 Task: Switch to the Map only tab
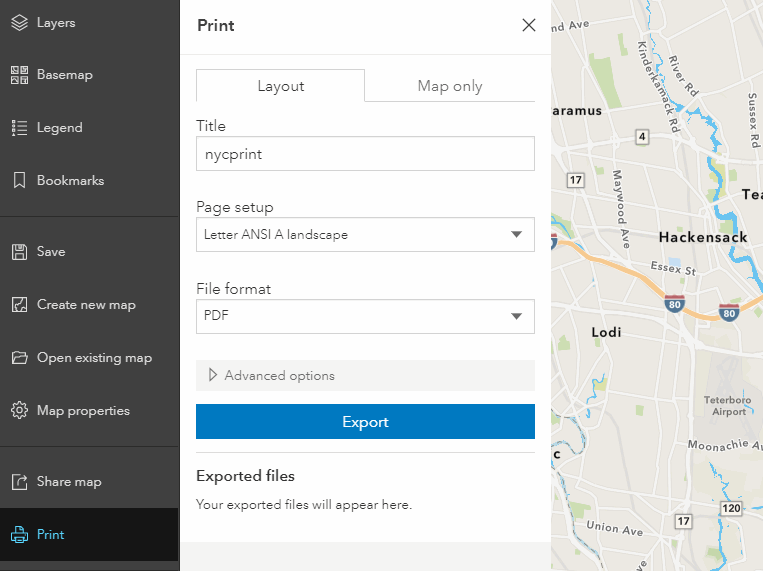click(450, 86)
